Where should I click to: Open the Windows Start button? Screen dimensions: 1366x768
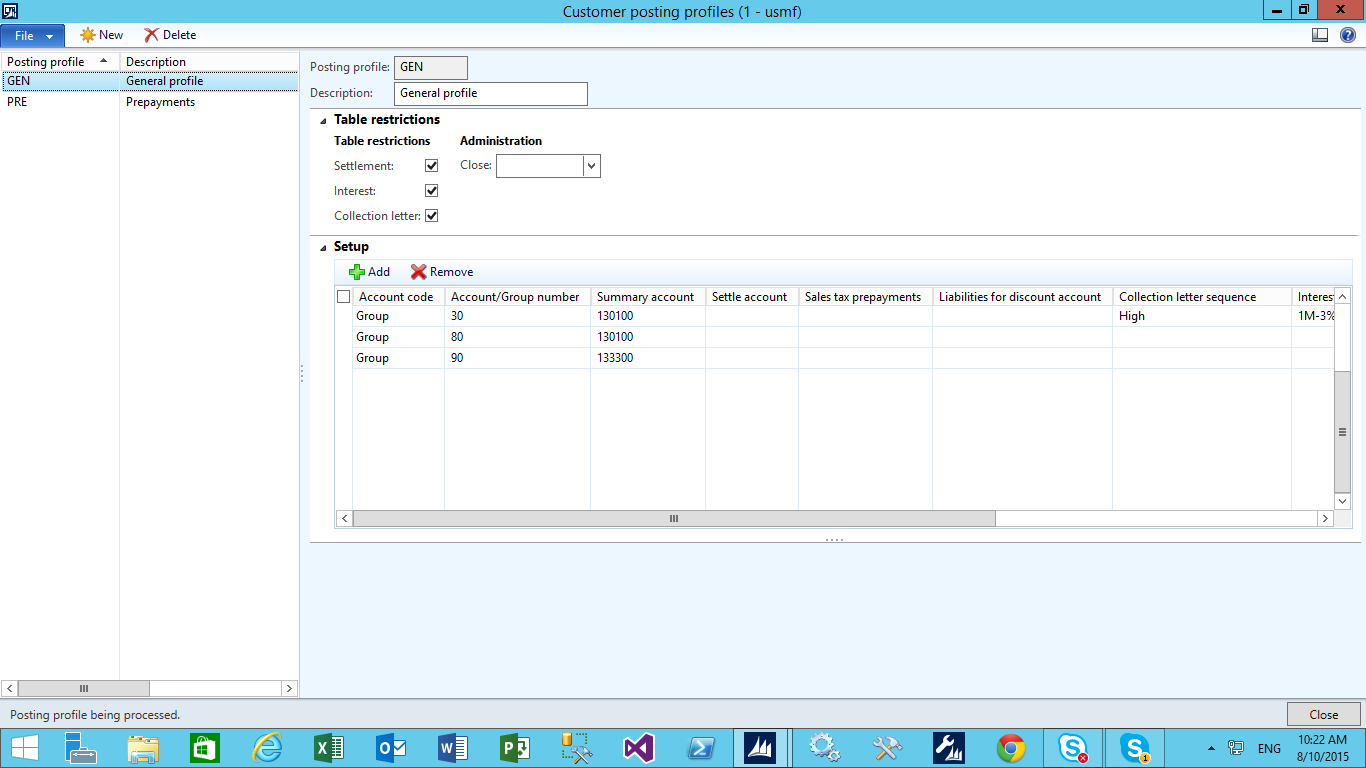point(25,748)
